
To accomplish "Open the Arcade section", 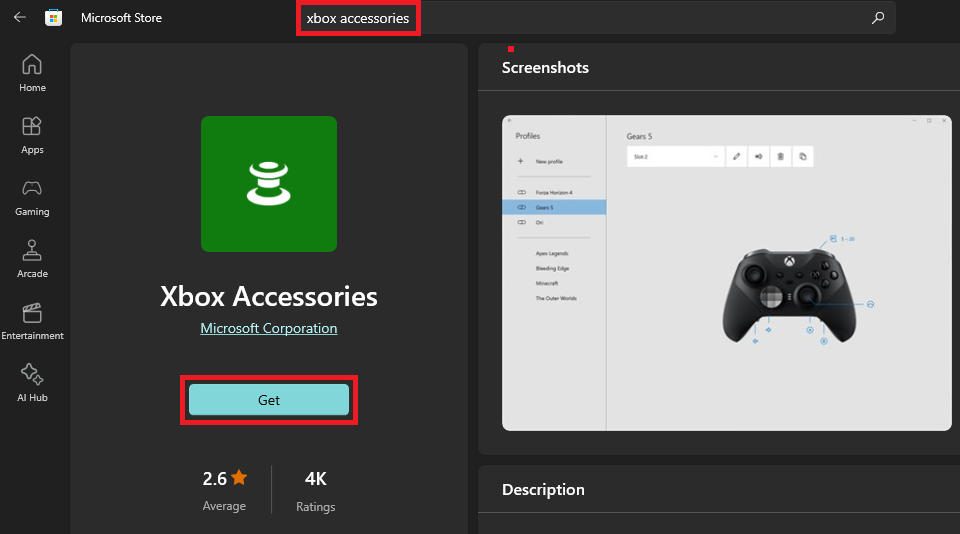I will tap(32, 259).
